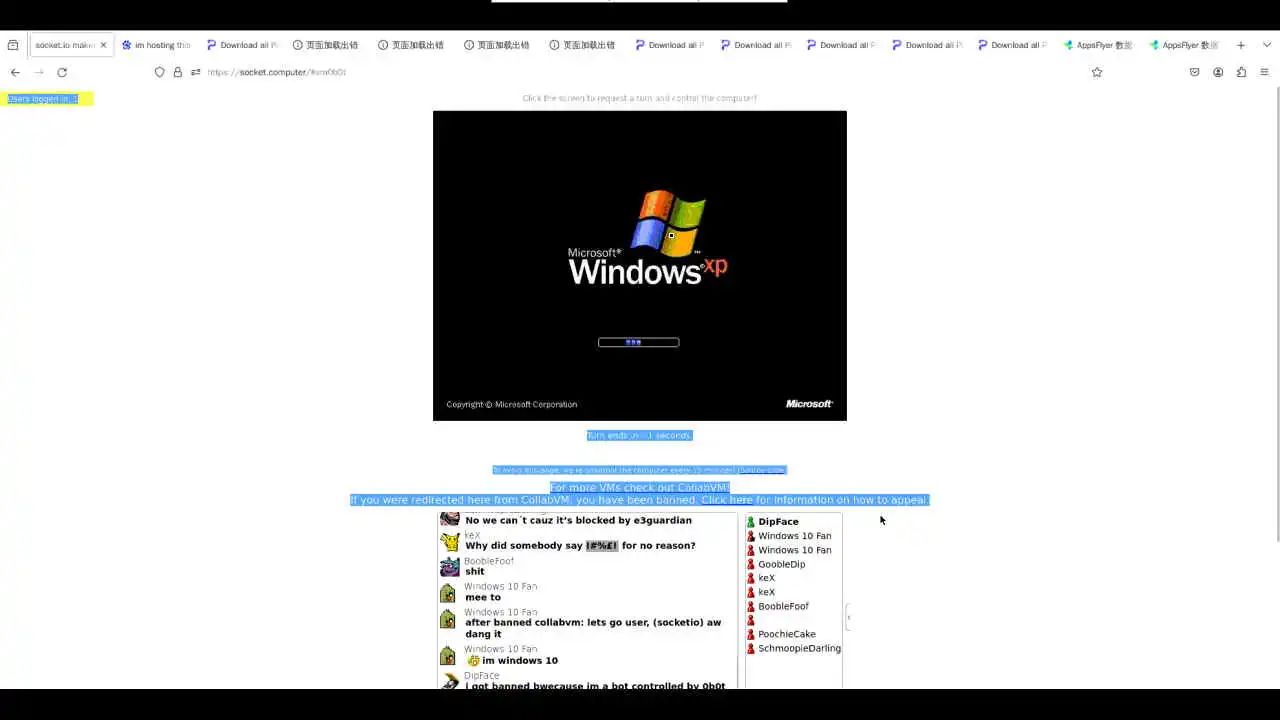Click BoobleFoof's avatar beside the chat message
Screen dimensions: 1280x720
pyautogui.click(x=450, y=567)
